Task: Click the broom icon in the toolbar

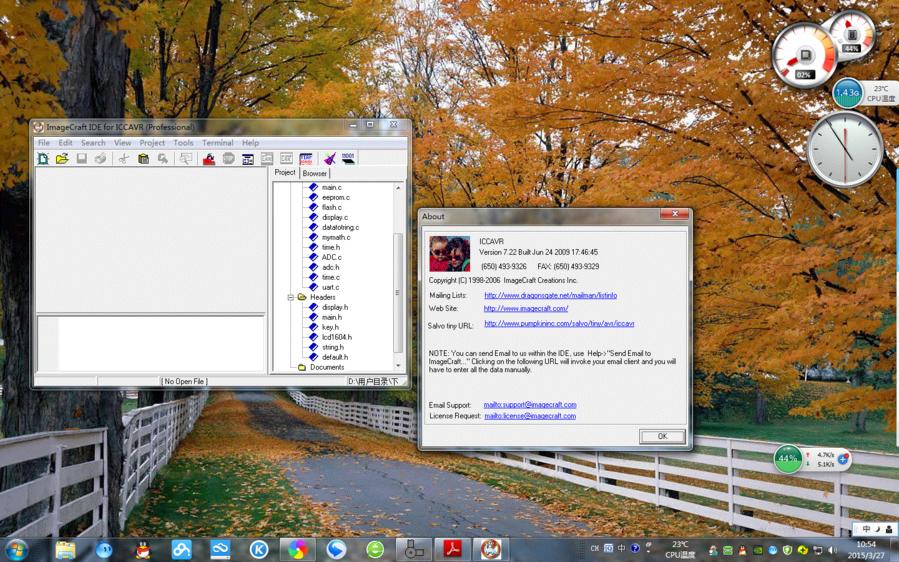Action: point(329,159)
